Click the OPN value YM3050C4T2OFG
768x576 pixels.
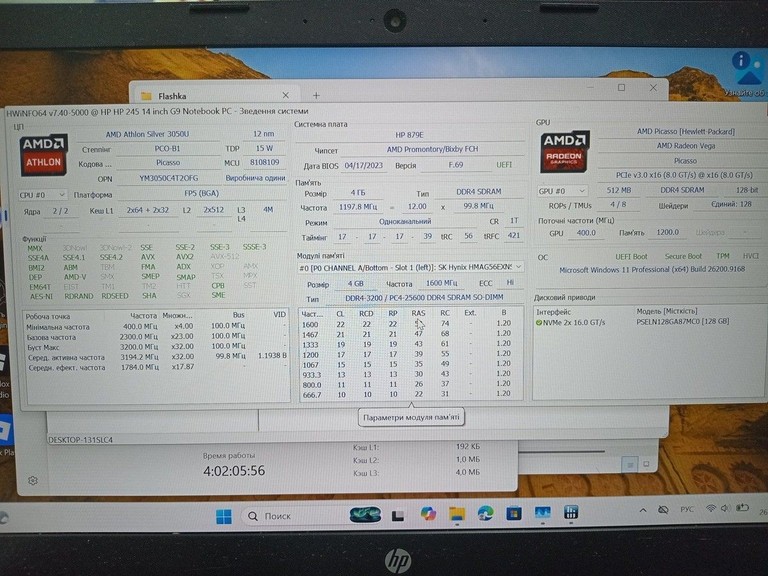tap(168, 178)
